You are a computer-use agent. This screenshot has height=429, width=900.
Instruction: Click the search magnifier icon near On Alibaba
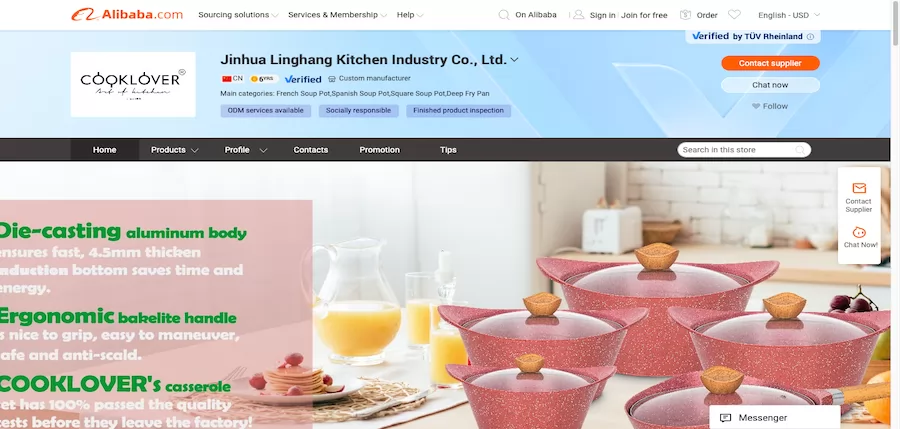[x=503, y=15]
